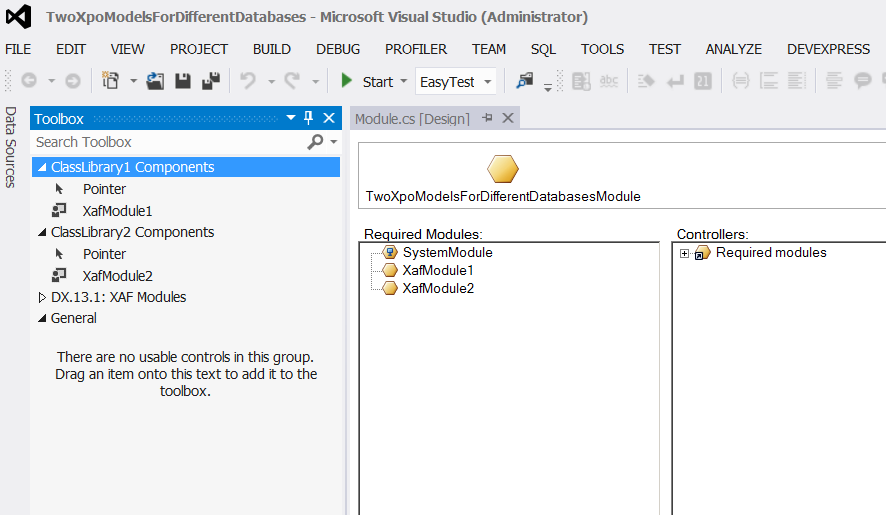Viewport: 886px width, 515px height.
Task: Click the magnifier icon in Search Toolbox
Action: (x=315, y=142)
